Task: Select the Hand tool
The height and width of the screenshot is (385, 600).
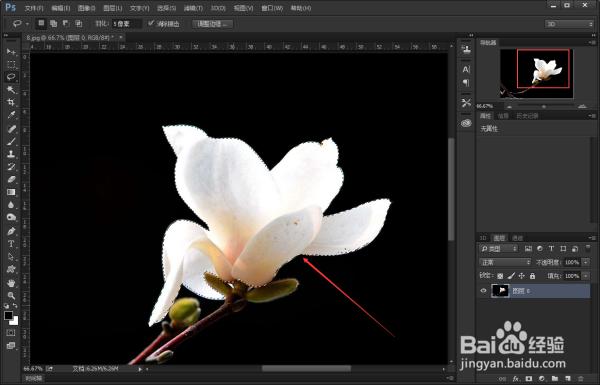Action: [x=11, y=283]
